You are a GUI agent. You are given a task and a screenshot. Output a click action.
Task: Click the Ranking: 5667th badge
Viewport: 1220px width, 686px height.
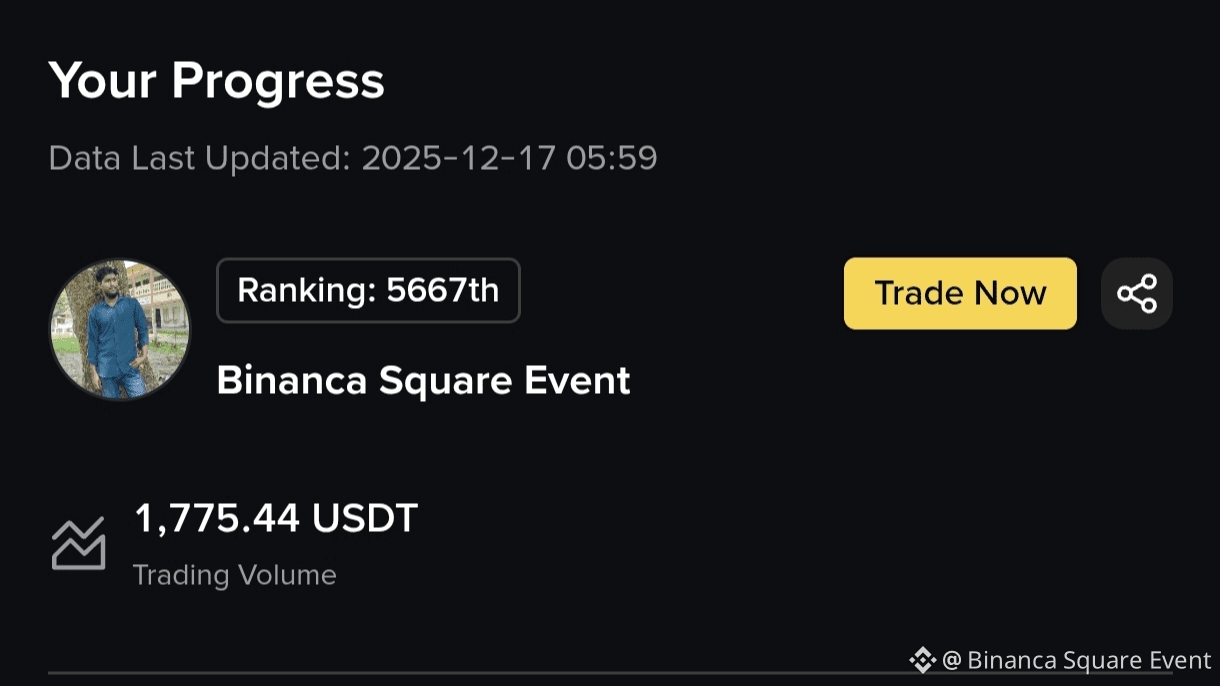coord(368,291)
